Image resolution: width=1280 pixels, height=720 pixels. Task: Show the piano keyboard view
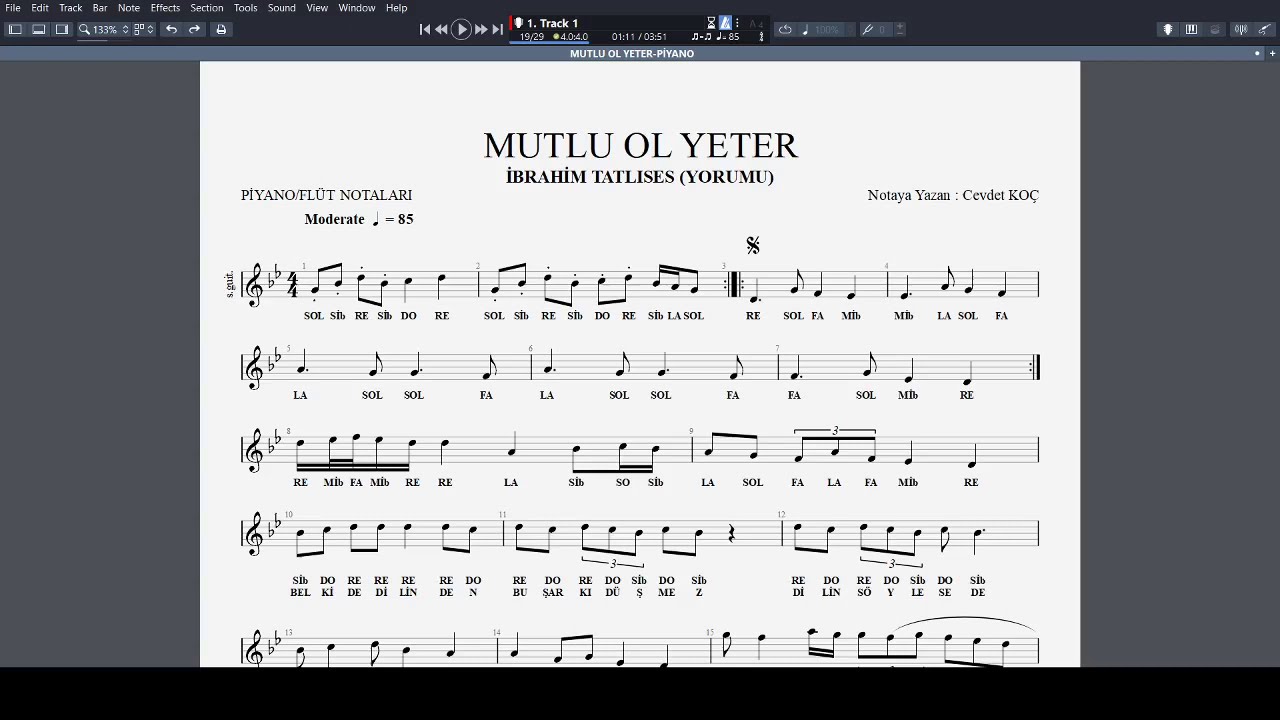(1191, 30)
